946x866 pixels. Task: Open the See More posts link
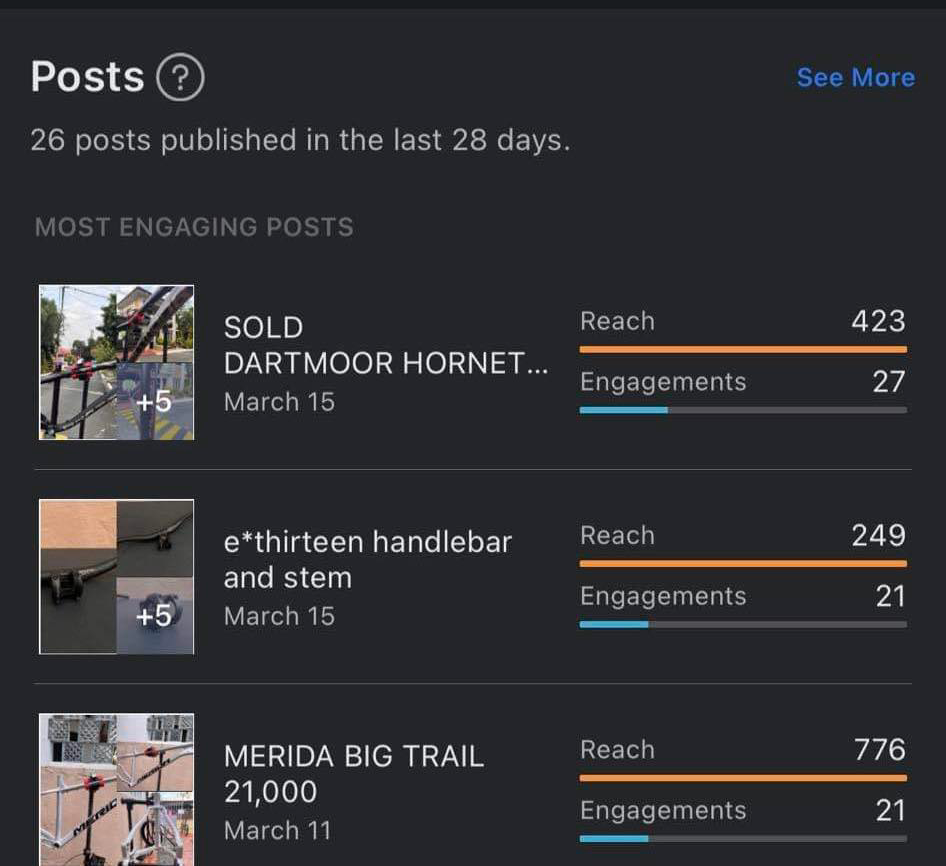(x=855, y=78)
